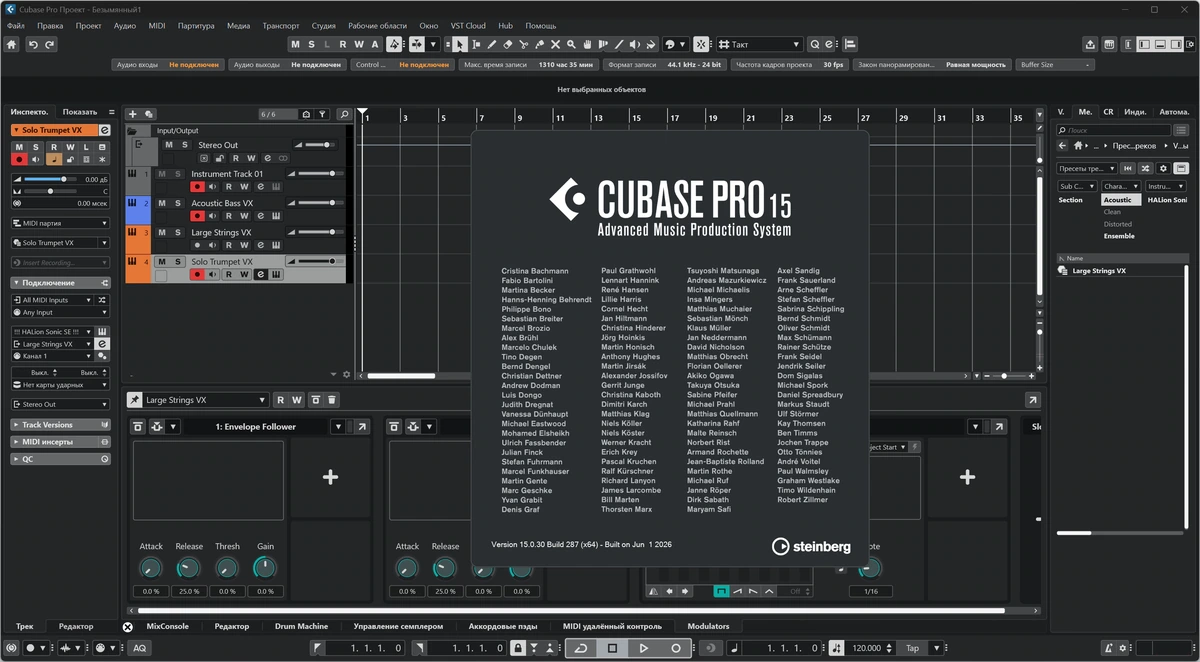Select the Zoom magnifier tool
This screenshot has height=662, width=1200.
click(x=572, y=44)
